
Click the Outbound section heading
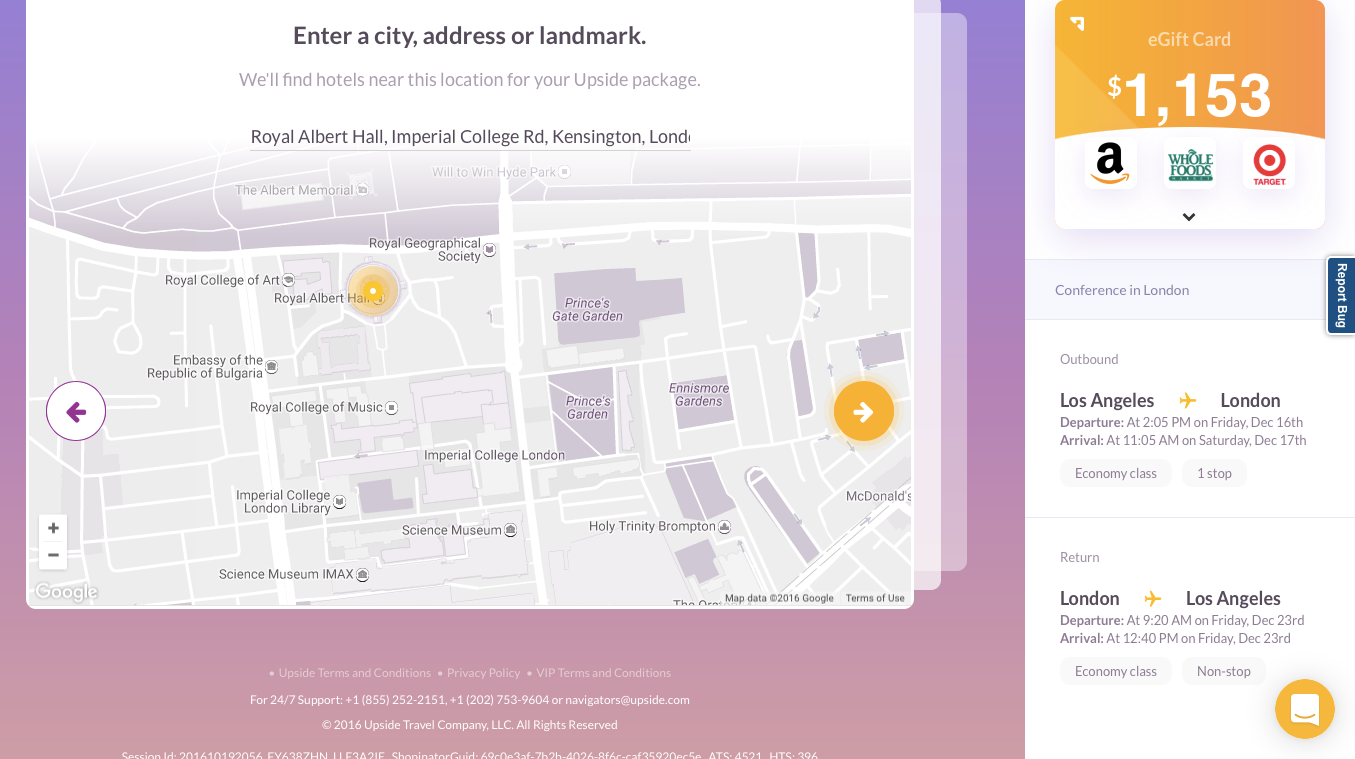click(1089, 359)
